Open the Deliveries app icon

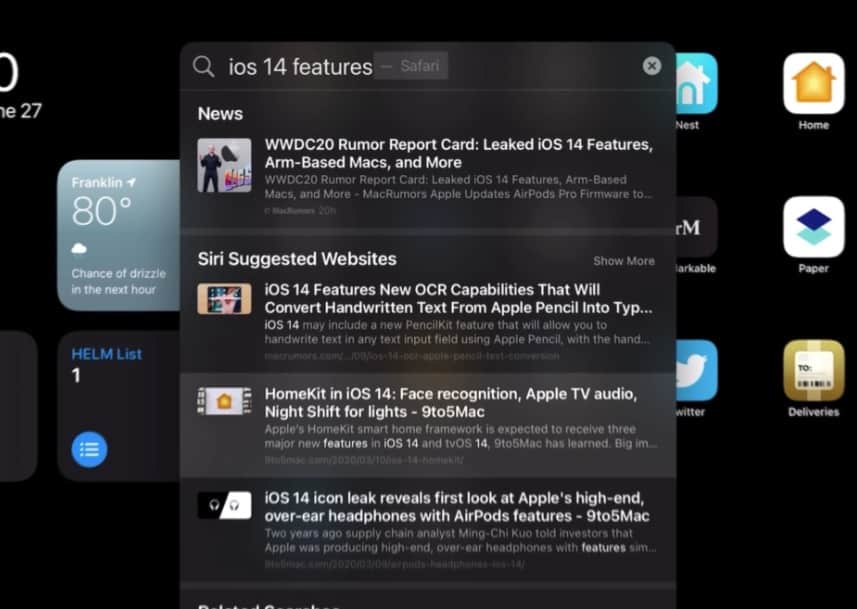click(813, 370)
